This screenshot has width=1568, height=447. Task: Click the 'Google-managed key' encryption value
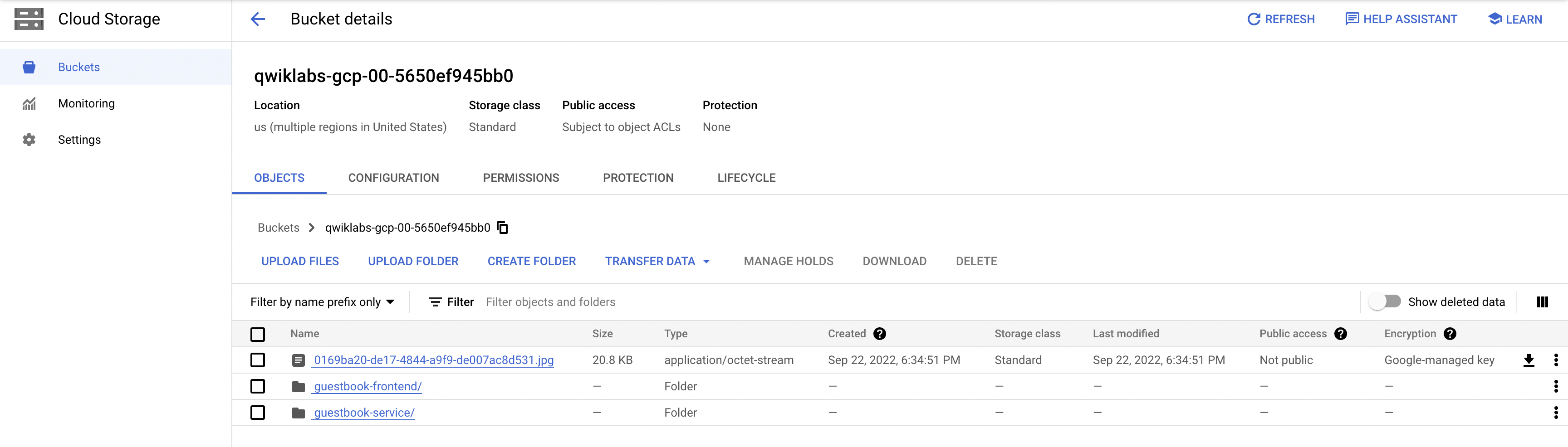pyautogui.click(x=1439, y=360)
